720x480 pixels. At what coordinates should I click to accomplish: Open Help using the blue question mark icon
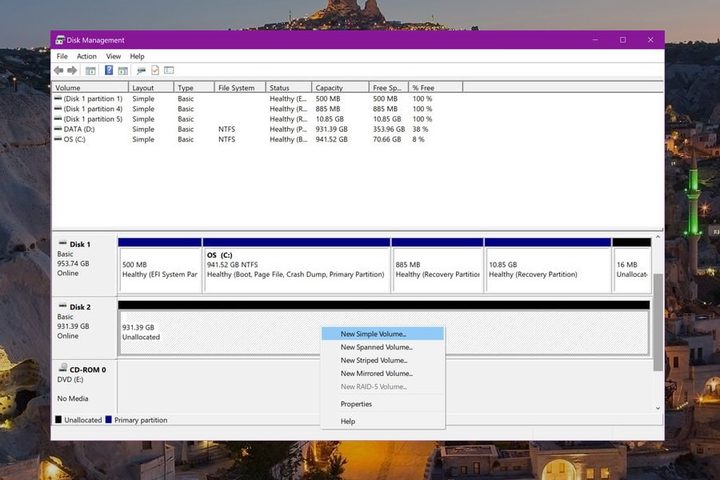click(x=108, y=71)
